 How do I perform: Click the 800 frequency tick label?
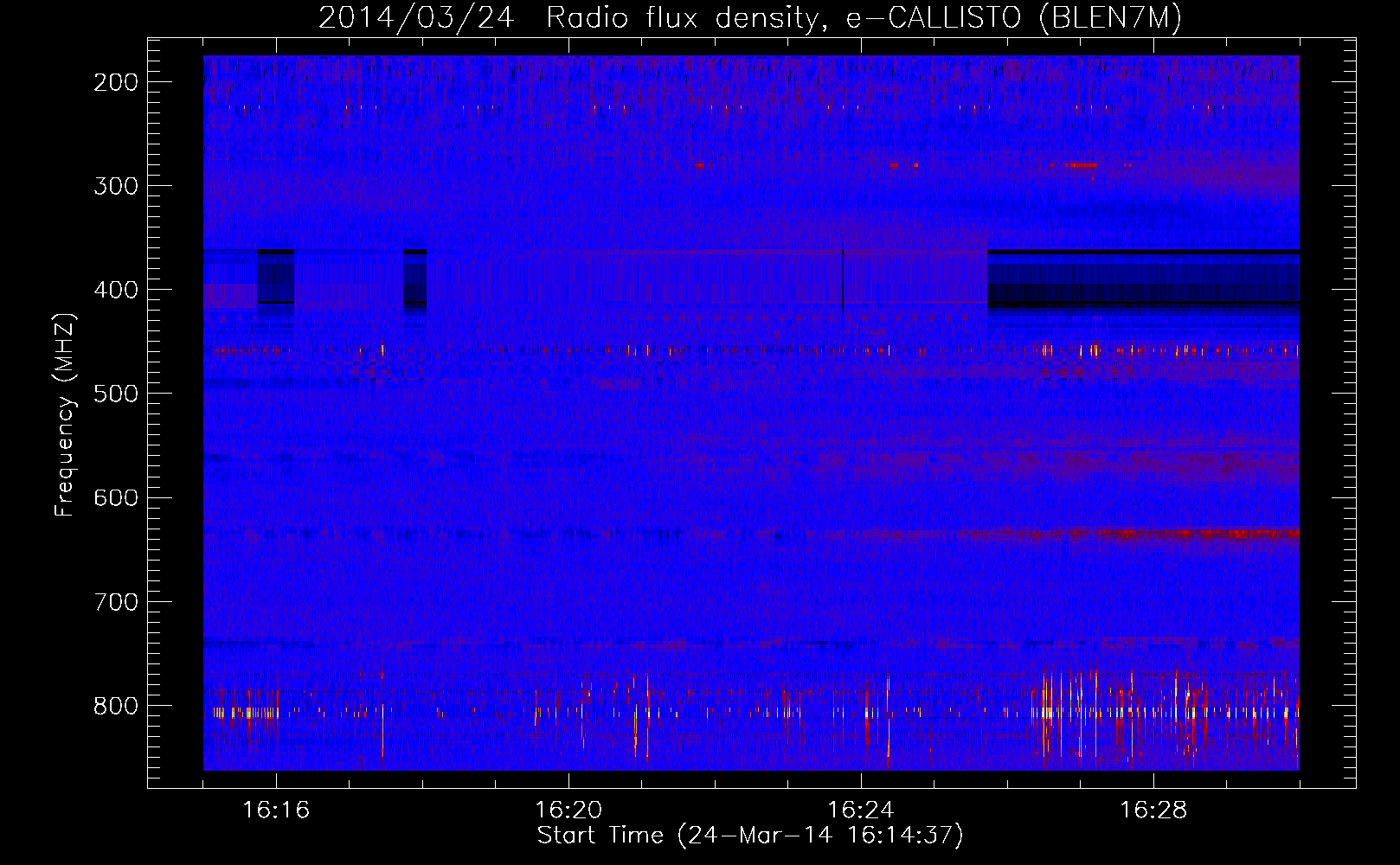click(x=116, y=706)
